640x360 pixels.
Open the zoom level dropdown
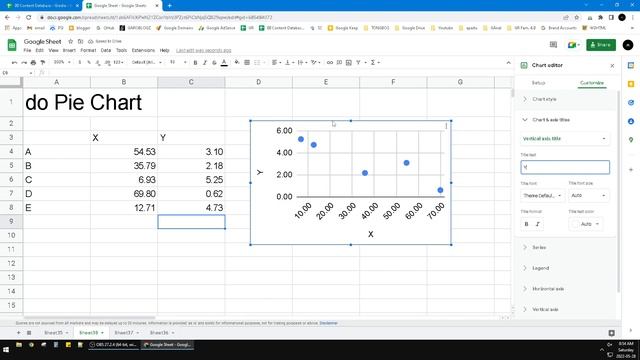pos(62,62)
